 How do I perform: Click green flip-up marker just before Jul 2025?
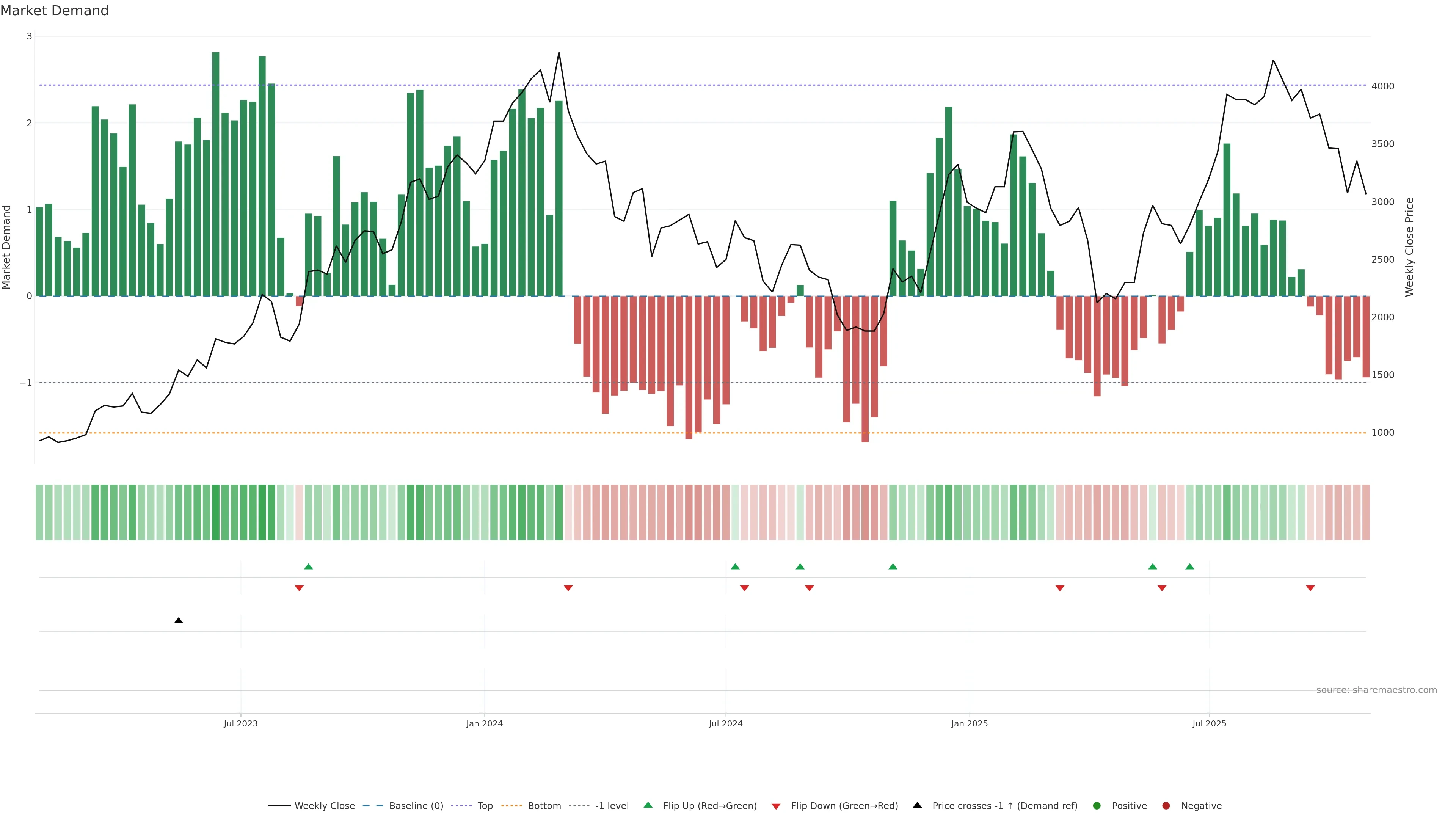(1190, 566)
